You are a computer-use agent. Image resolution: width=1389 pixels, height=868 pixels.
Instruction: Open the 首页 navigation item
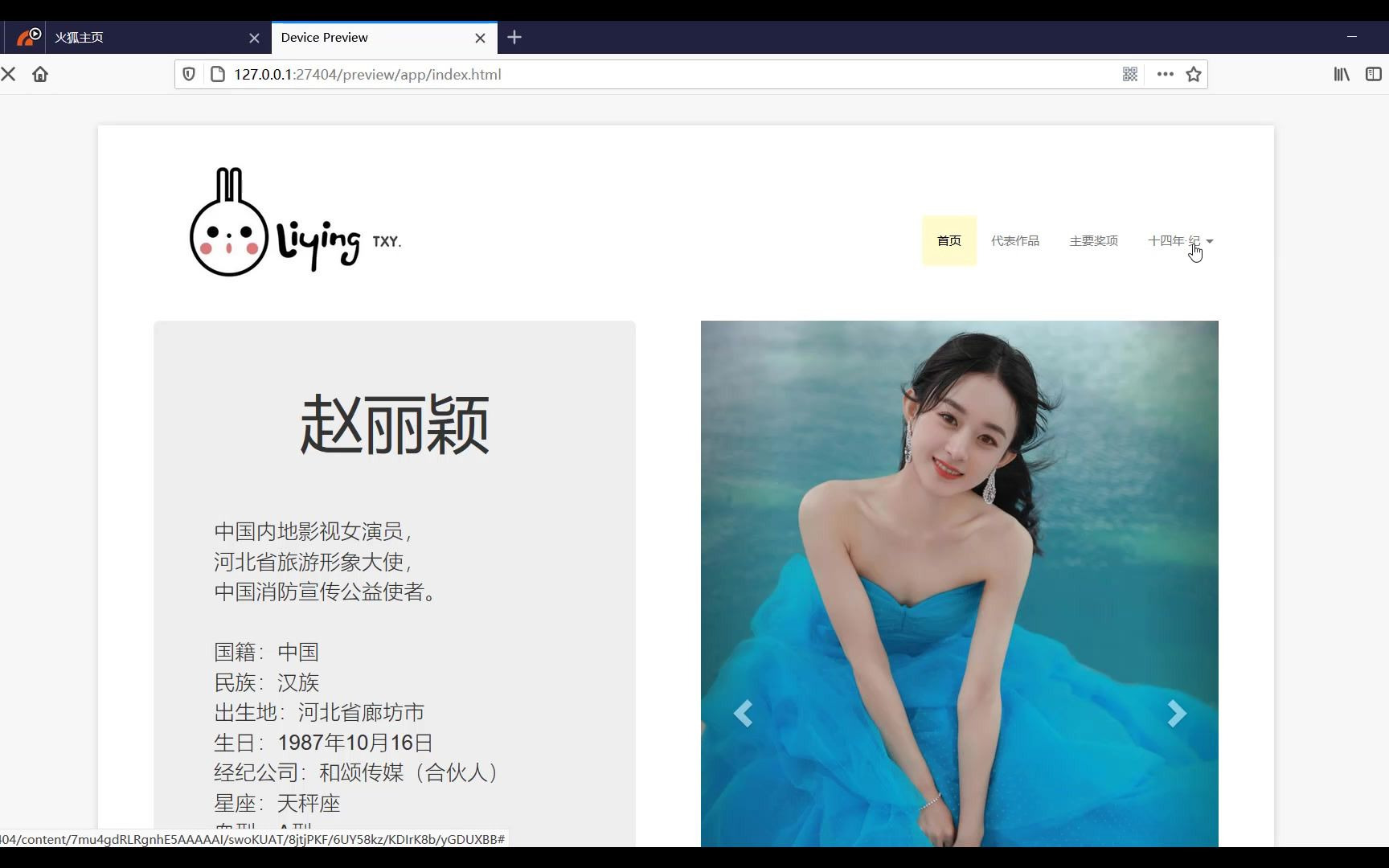949,240
